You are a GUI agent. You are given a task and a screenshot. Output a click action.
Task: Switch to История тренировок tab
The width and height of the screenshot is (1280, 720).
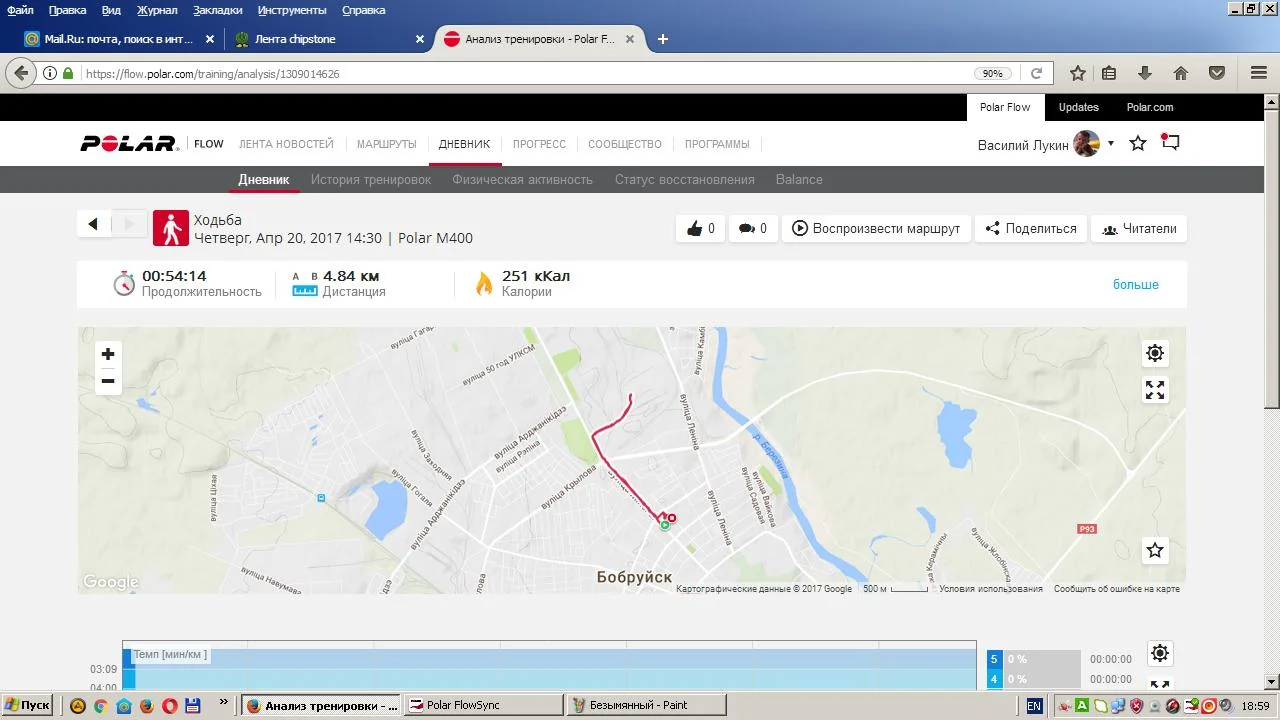[x=370, y=180]
